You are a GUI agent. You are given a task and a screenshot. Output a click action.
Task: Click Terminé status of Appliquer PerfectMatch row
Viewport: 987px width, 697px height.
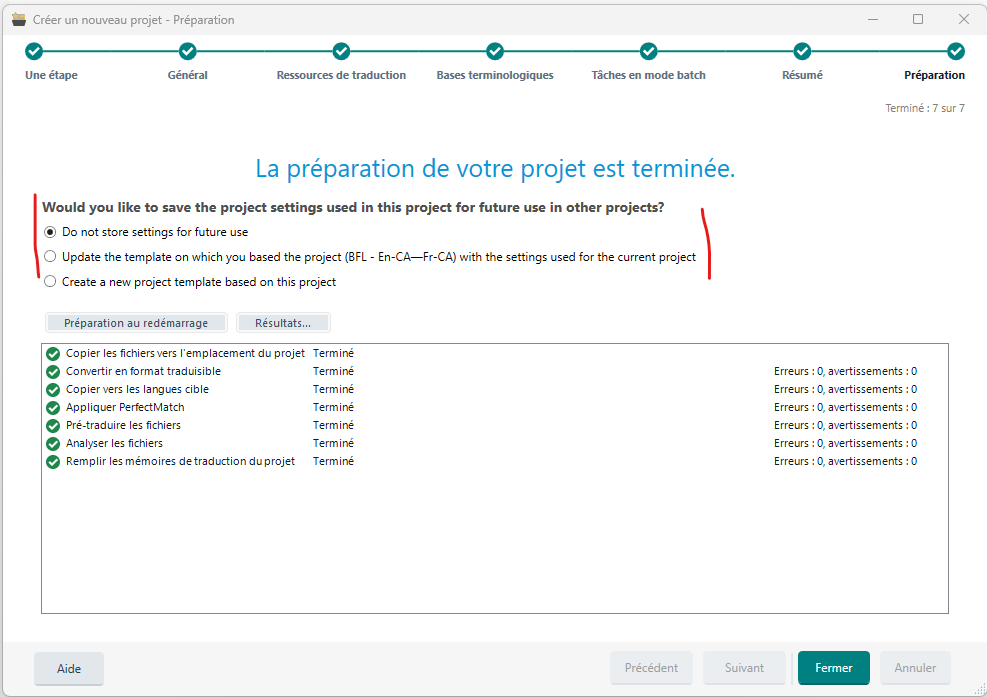pos(334,407)
